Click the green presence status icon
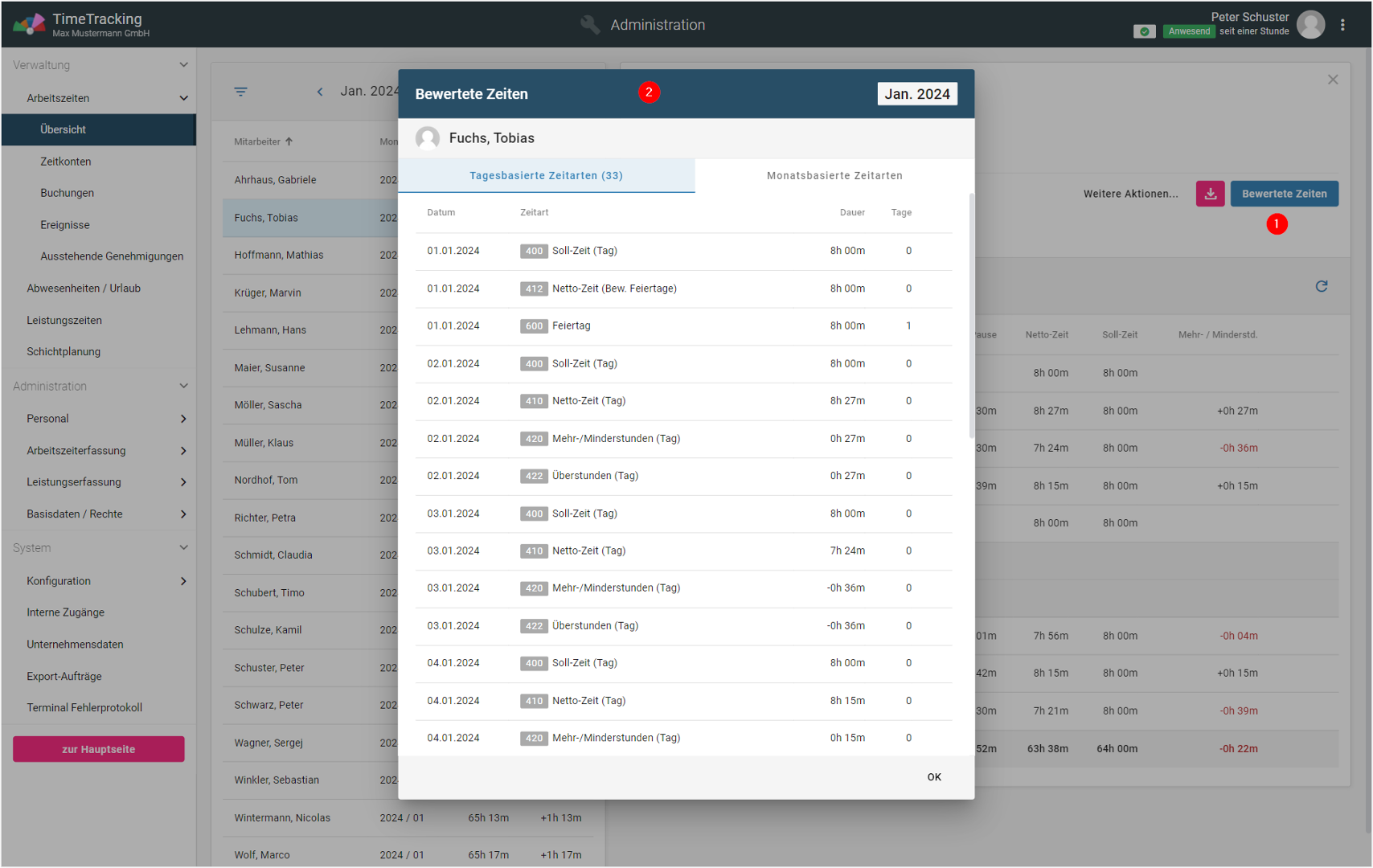 pyautogui.click(x=1144, y=31)
